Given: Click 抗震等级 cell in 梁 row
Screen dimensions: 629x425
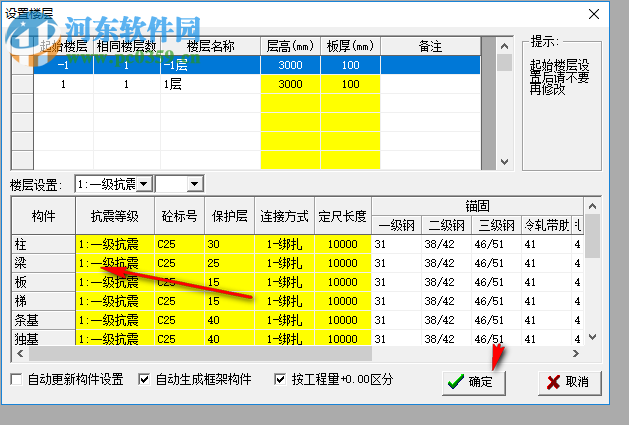Looking at the screenshot, I should [x=115, y=263].
